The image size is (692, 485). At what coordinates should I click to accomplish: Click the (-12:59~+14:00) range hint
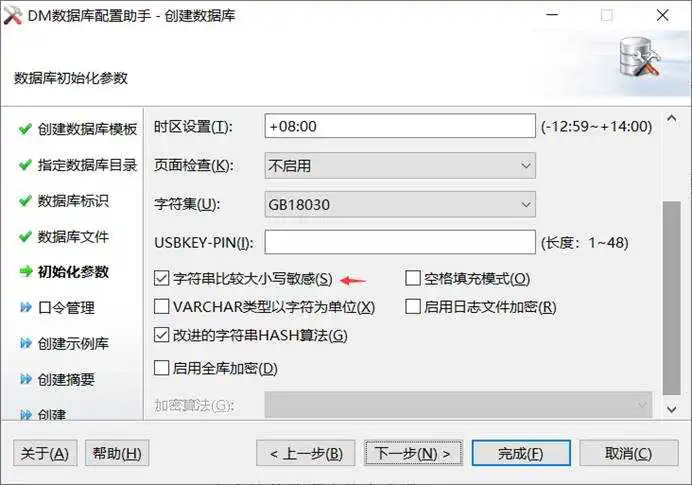click(x=596, y=127)
